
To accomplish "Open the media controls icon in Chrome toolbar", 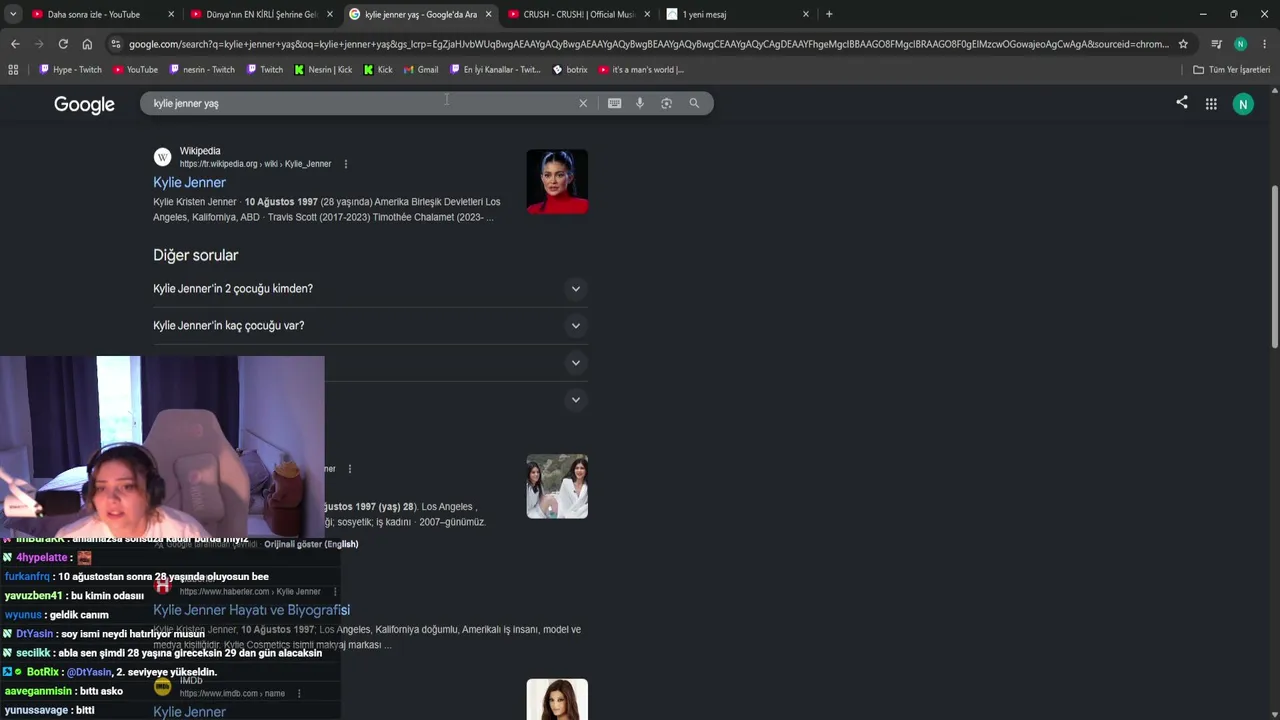I will point(1216,44).
